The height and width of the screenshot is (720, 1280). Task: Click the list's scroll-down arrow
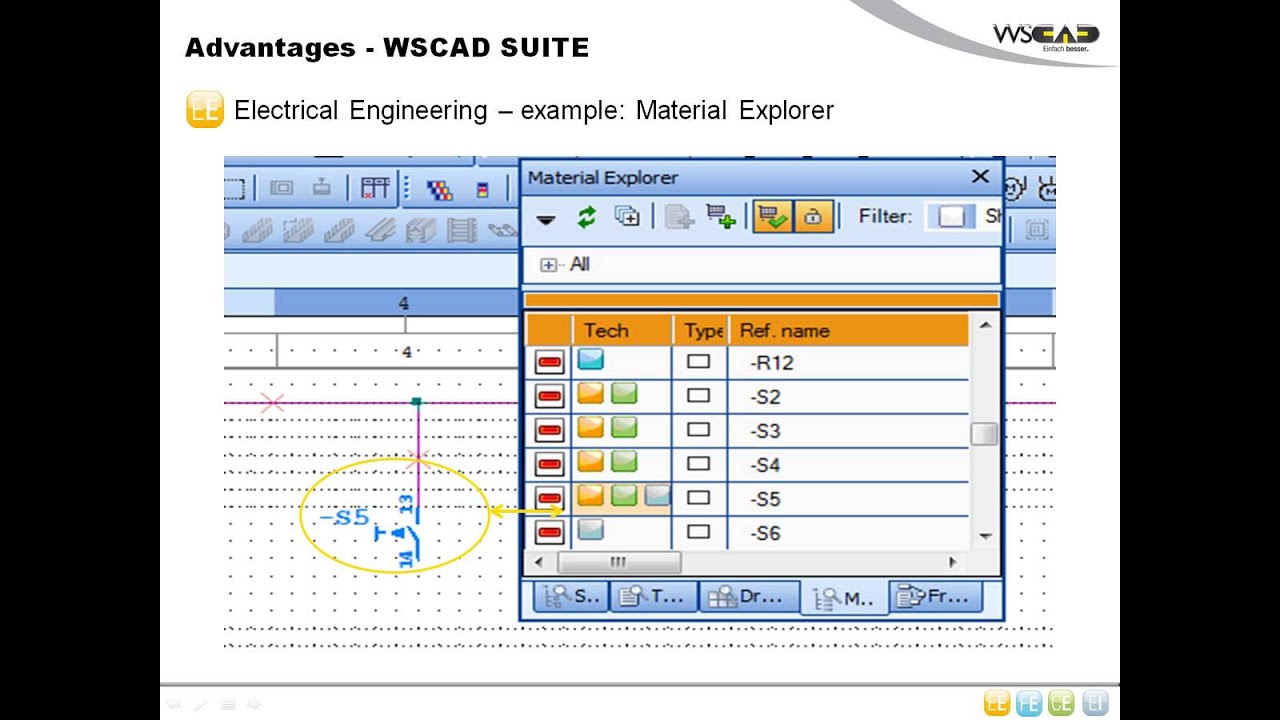click(x=985, y=537)
